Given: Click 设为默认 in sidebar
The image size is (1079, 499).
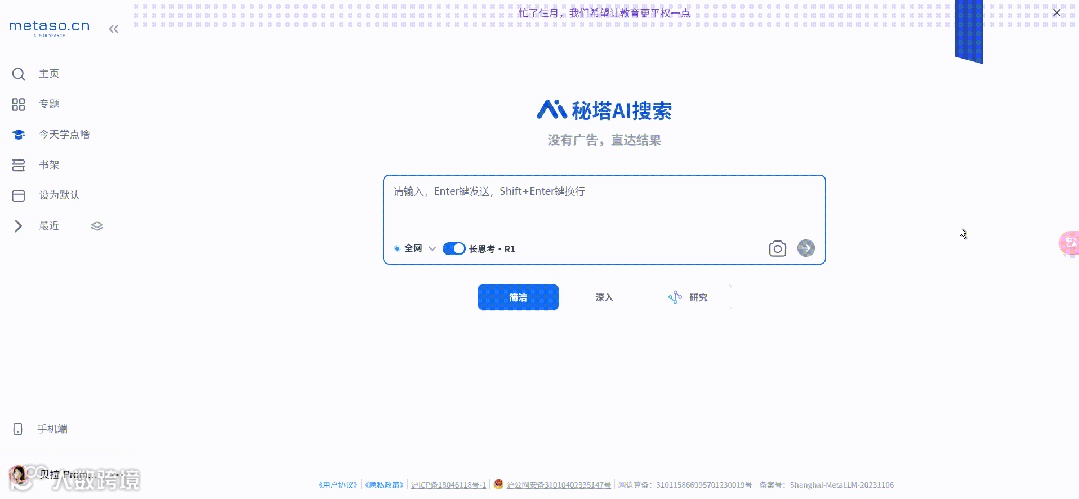Looking at the screenshot, I should (x=59, y=195).
